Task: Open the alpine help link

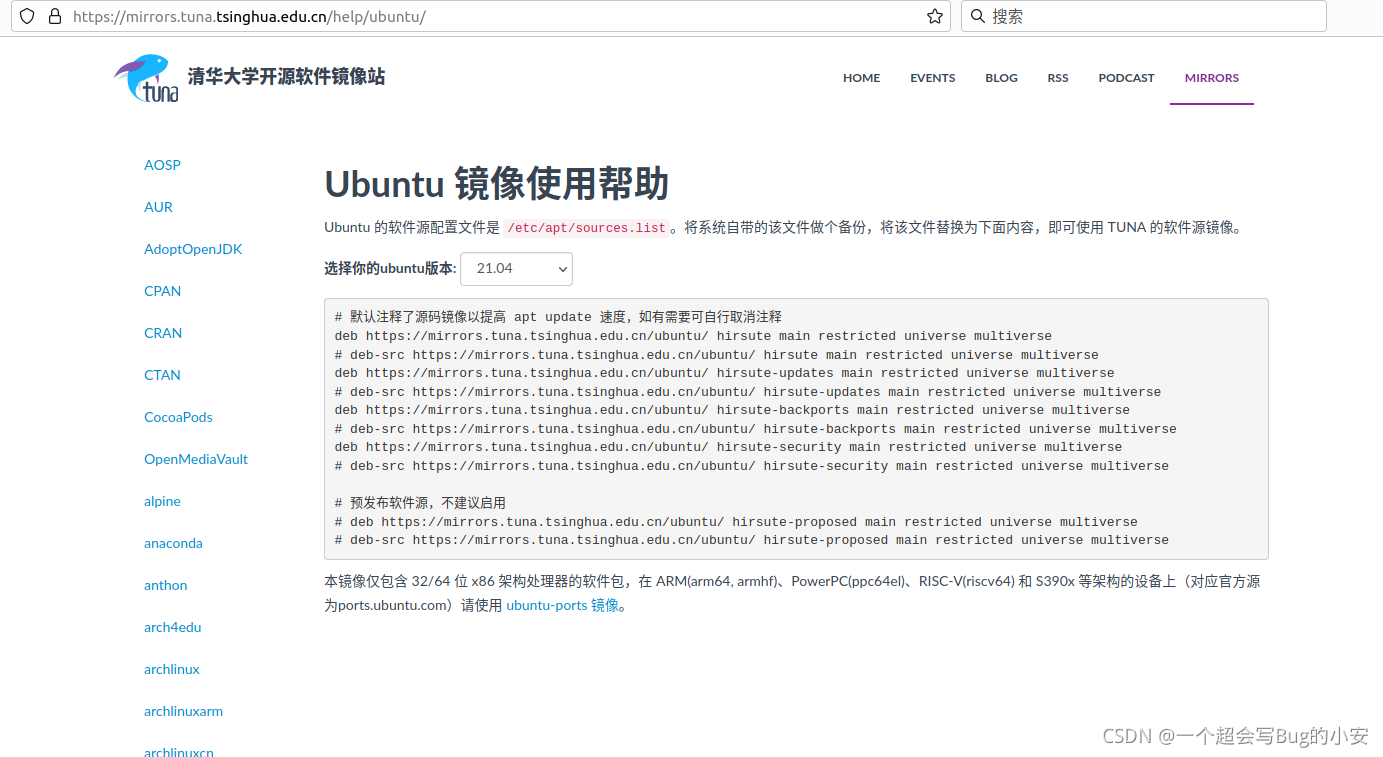Action: [162, 501]
